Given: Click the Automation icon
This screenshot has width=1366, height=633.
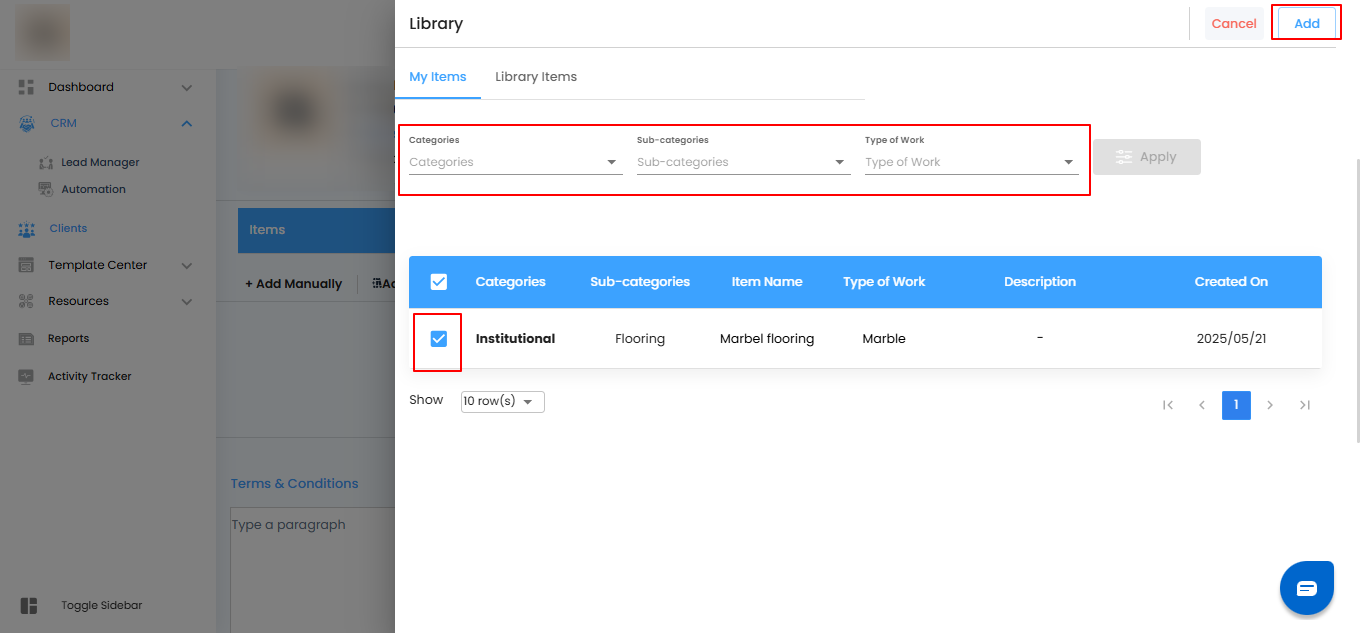Looking at the screenshot, I should [x=46, y=189].
